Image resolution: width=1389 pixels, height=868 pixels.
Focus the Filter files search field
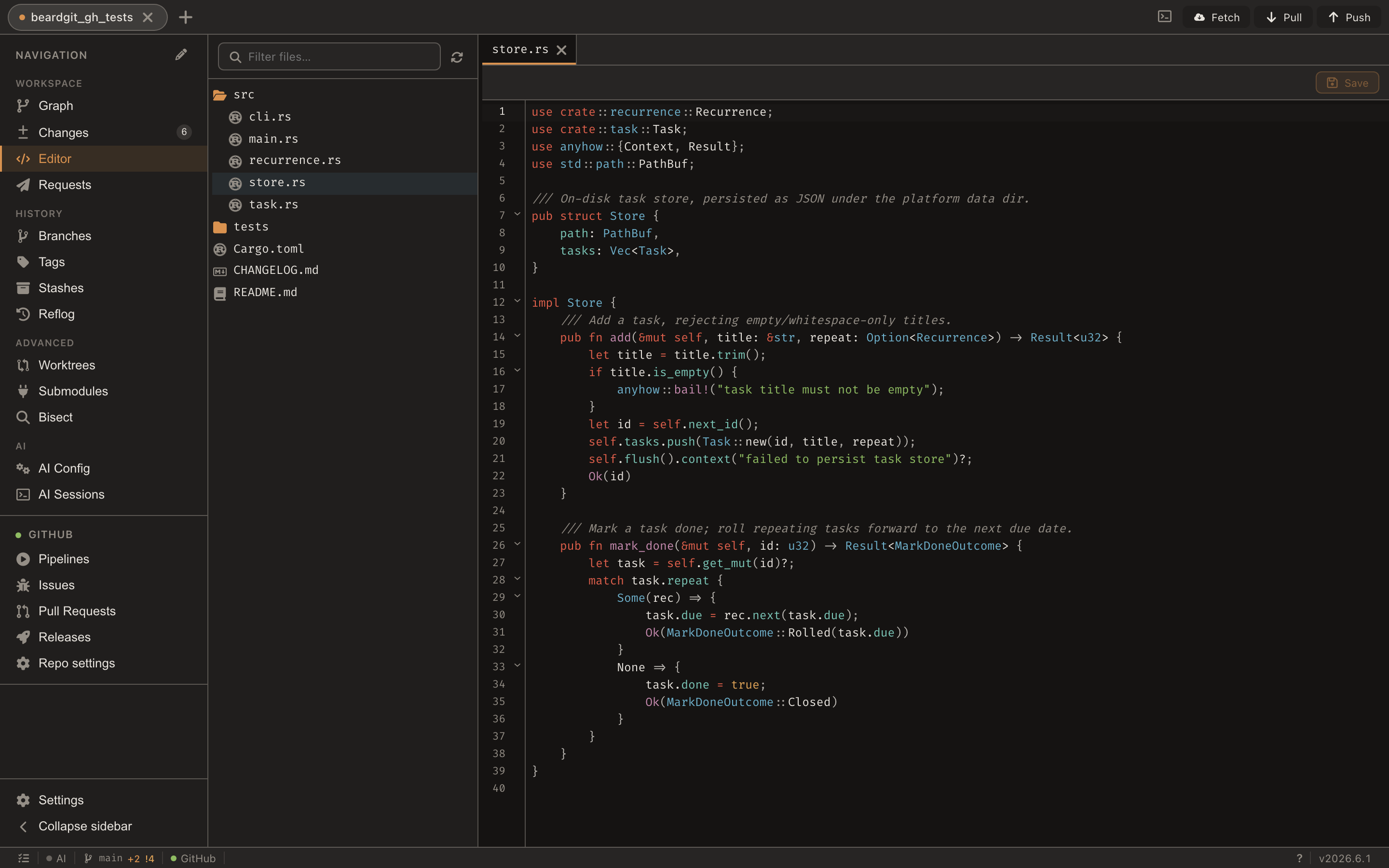(x=329, y=57)
